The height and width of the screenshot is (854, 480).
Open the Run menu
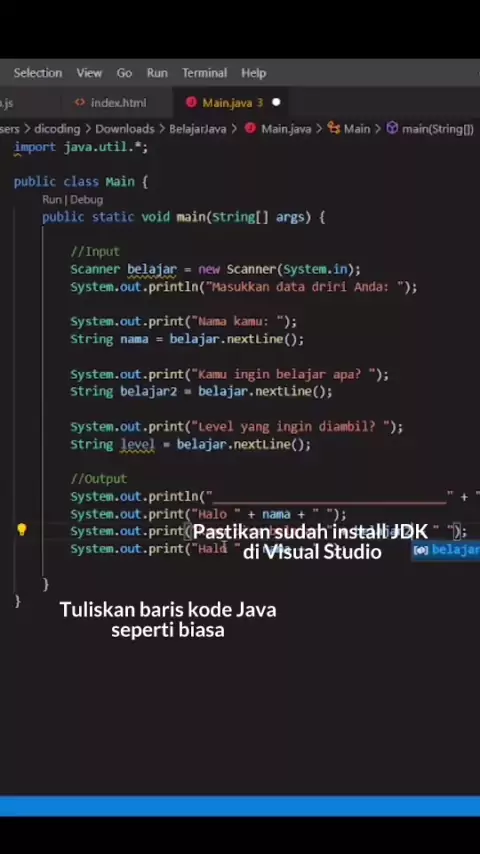pos(157,72)
